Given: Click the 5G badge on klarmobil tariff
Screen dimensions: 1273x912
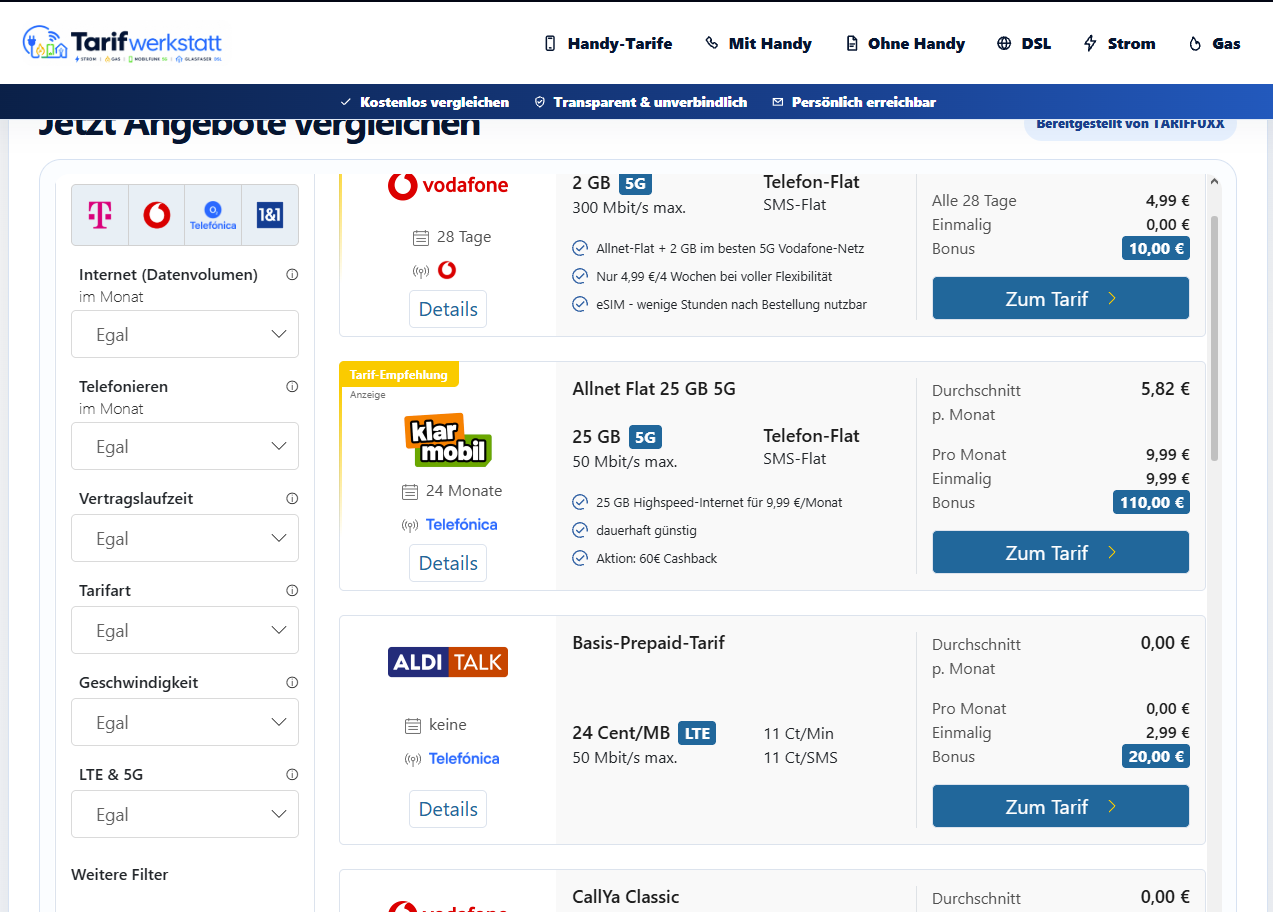Looking at the screenshot, I should pos(645,437).
